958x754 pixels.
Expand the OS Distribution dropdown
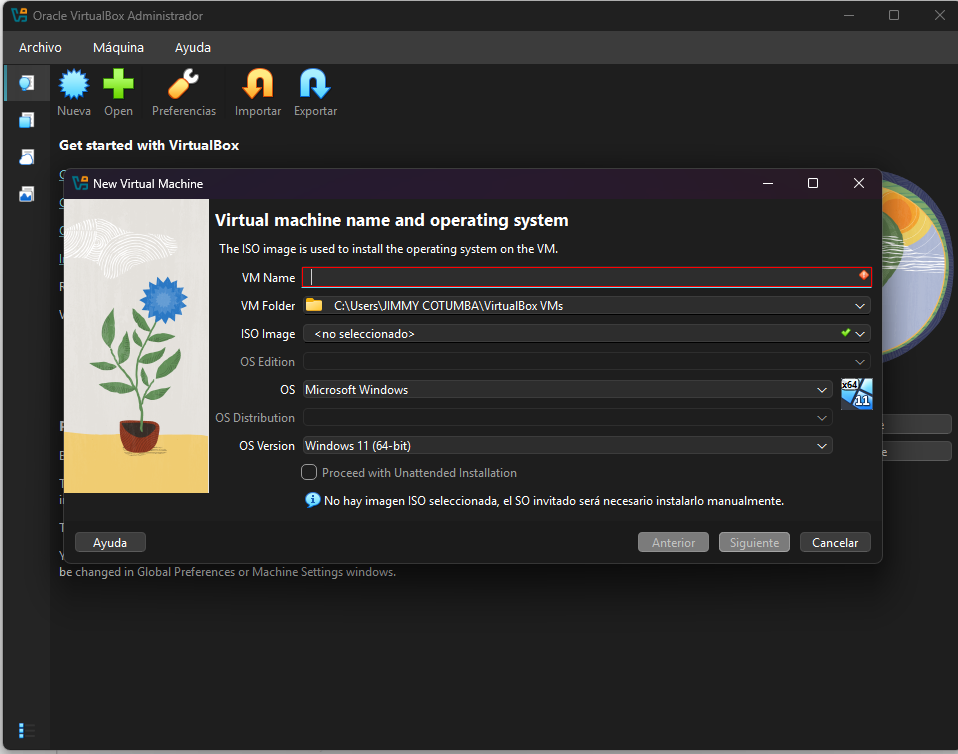[x=822, y=418]
